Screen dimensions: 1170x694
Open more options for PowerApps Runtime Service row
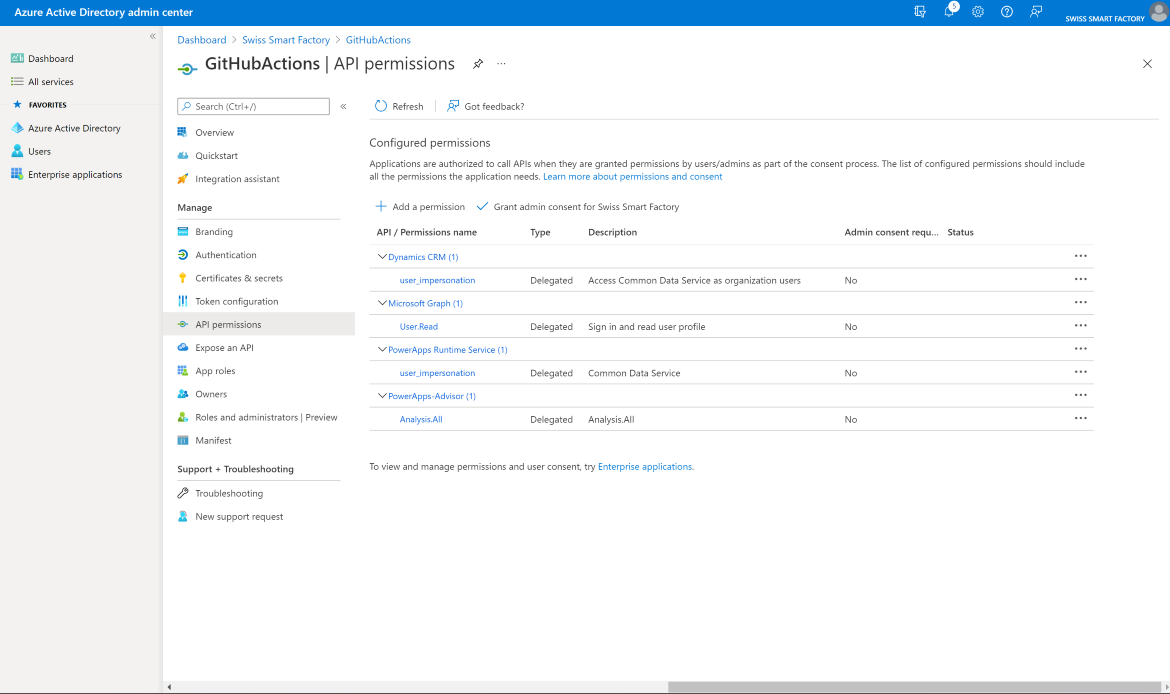(1080, 348)
